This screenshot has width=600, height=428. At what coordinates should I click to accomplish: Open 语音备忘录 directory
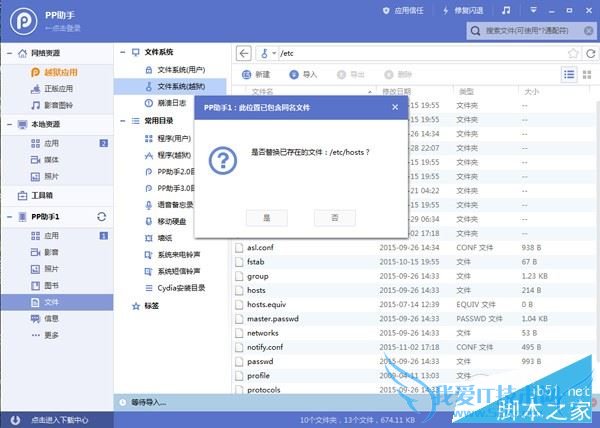coord(170,205)
